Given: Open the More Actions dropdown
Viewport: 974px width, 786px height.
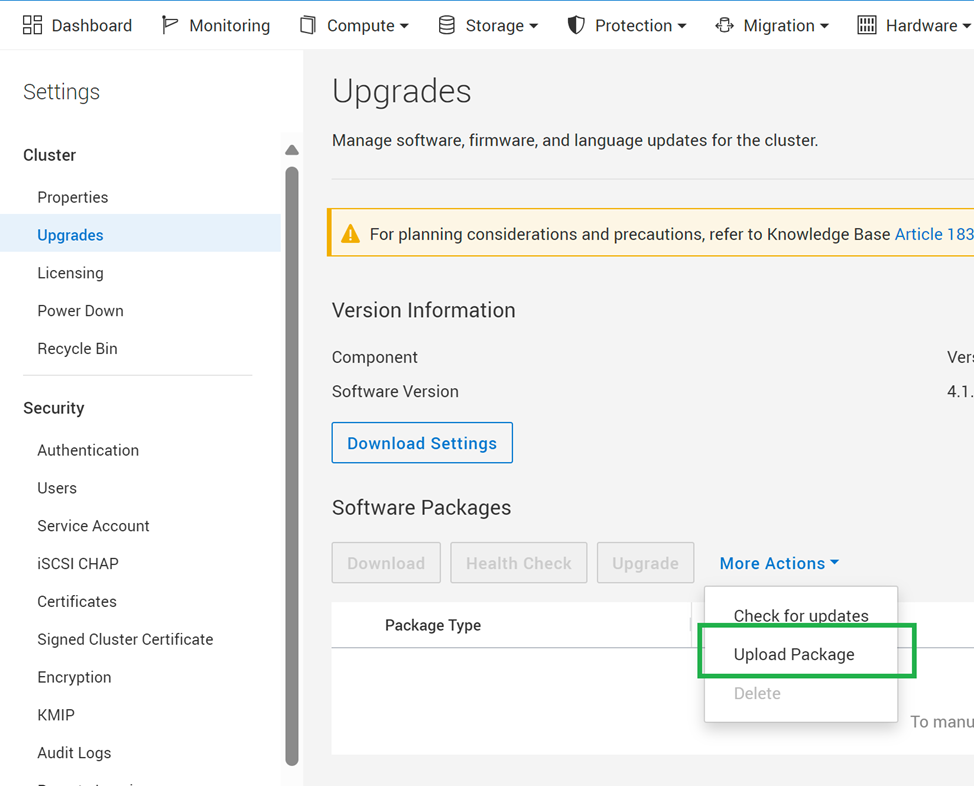Looking at the screenshot, I should point(778,563).
